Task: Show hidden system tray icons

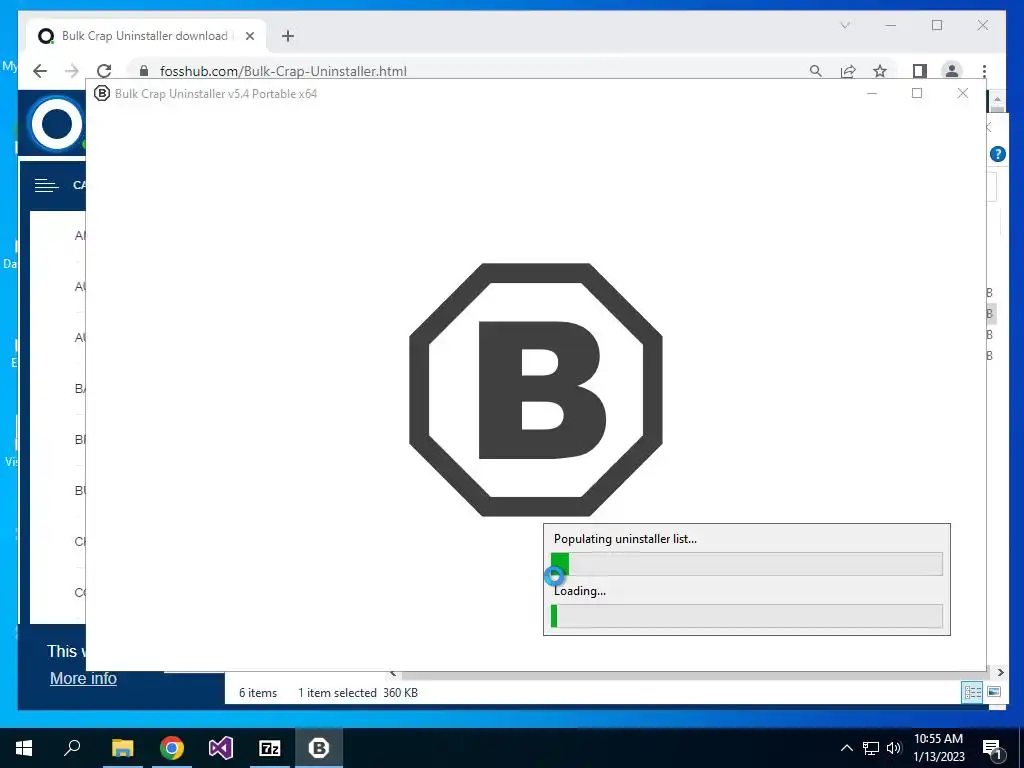Action: [x=846, y=748]
